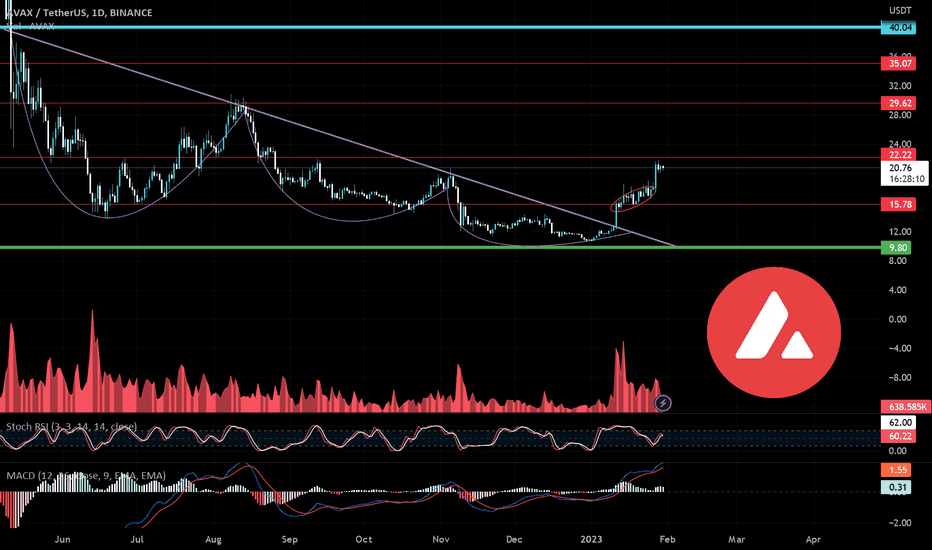Screen dimensions: 932x550
Task: Click the Stoch RSI indicator title
Action: click(x=71, y=426)
